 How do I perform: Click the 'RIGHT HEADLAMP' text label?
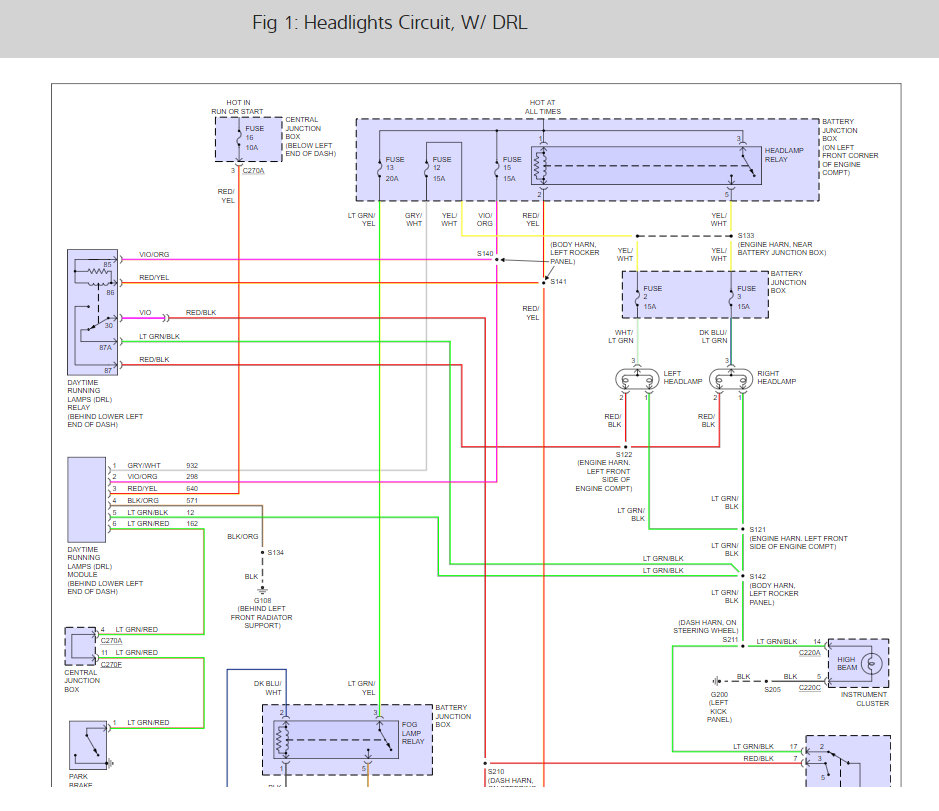coord(777,377)
